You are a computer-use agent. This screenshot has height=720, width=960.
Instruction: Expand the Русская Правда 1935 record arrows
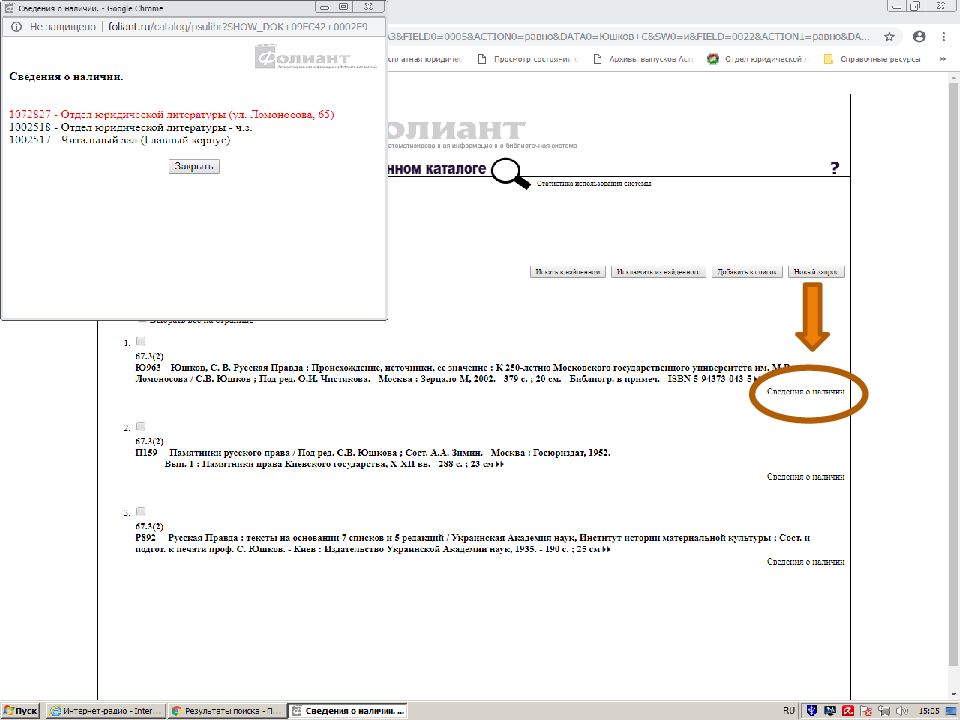click(x=606, y=550)
